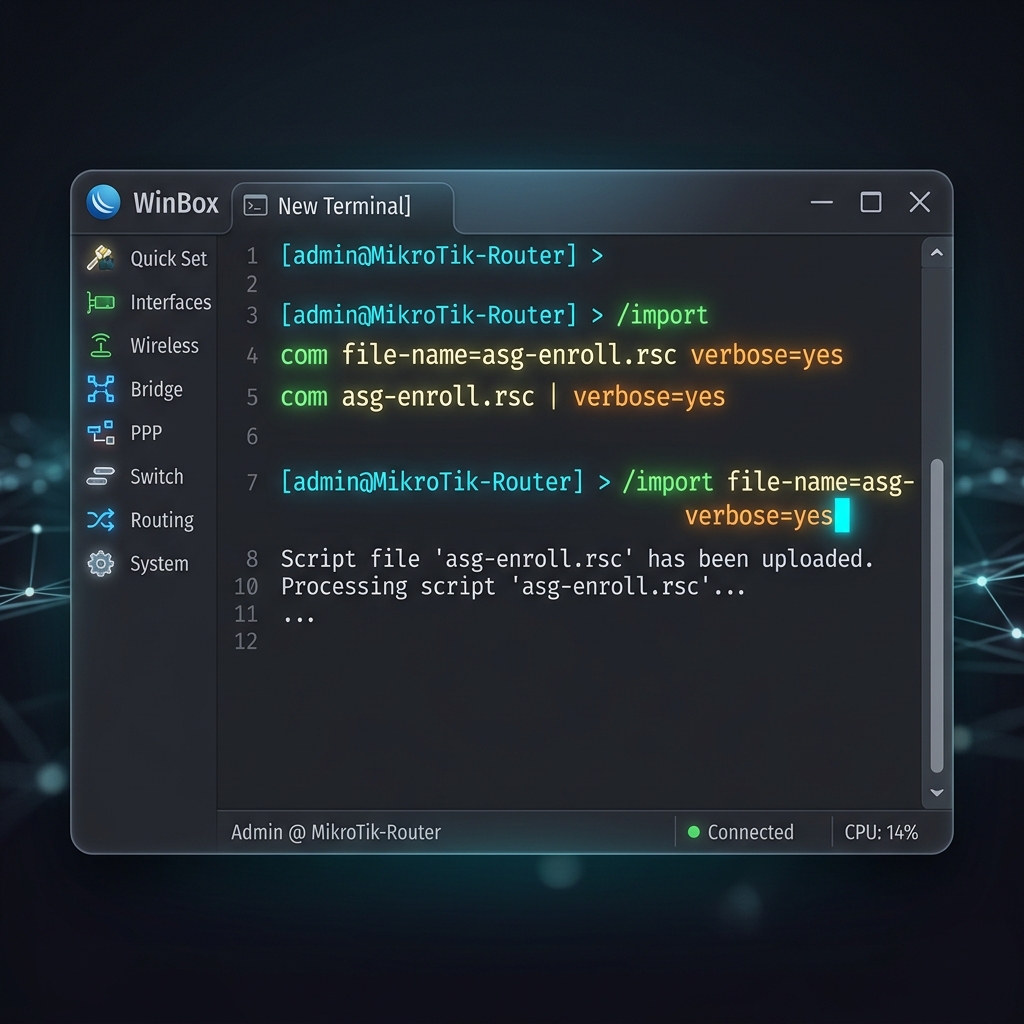Click verbose=yes on line 4
1024x1024 pixels.
point(767,355)
